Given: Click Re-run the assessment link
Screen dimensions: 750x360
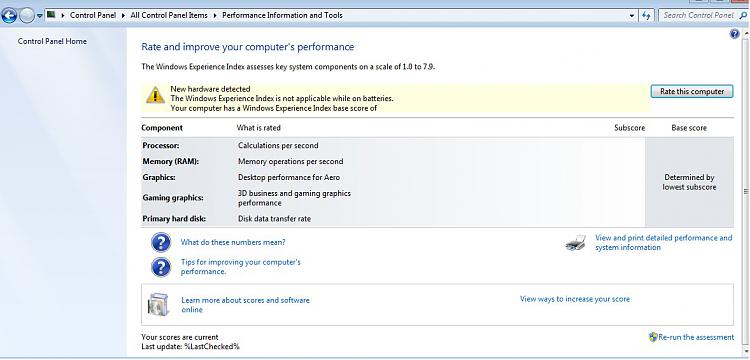Looking at the screenshot, I should [x=696, y=337].
